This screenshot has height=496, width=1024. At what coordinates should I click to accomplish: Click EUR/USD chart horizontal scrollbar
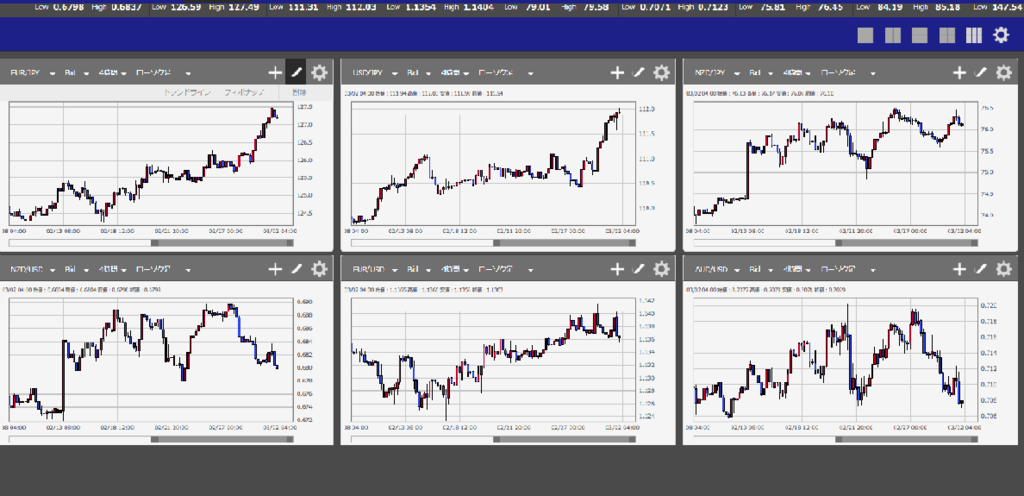[x=493, y=439]
